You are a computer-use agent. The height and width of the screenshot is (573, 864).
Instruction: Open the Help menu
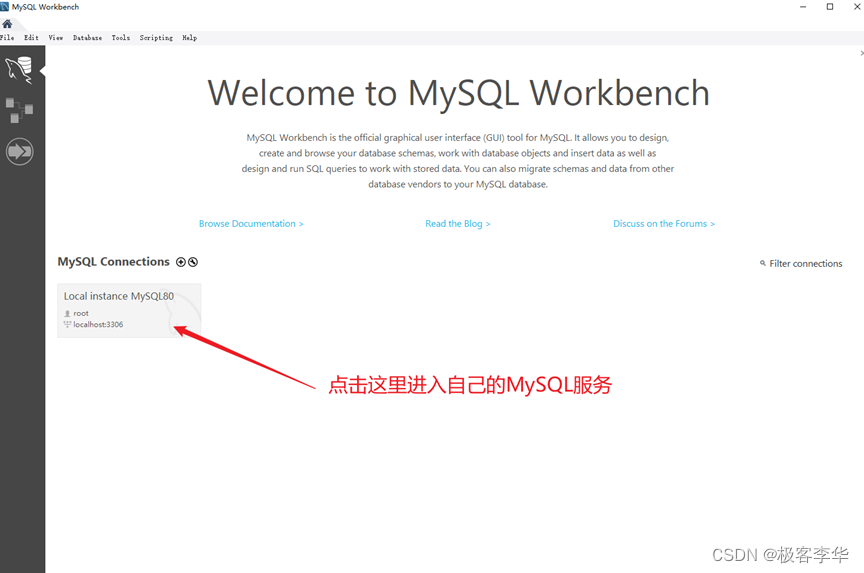point(190,37)
